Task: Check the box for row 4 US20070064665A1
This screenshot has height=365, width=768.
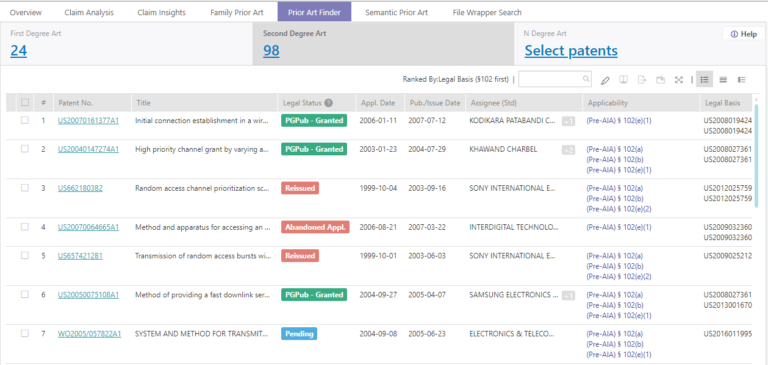Action: 25,227
